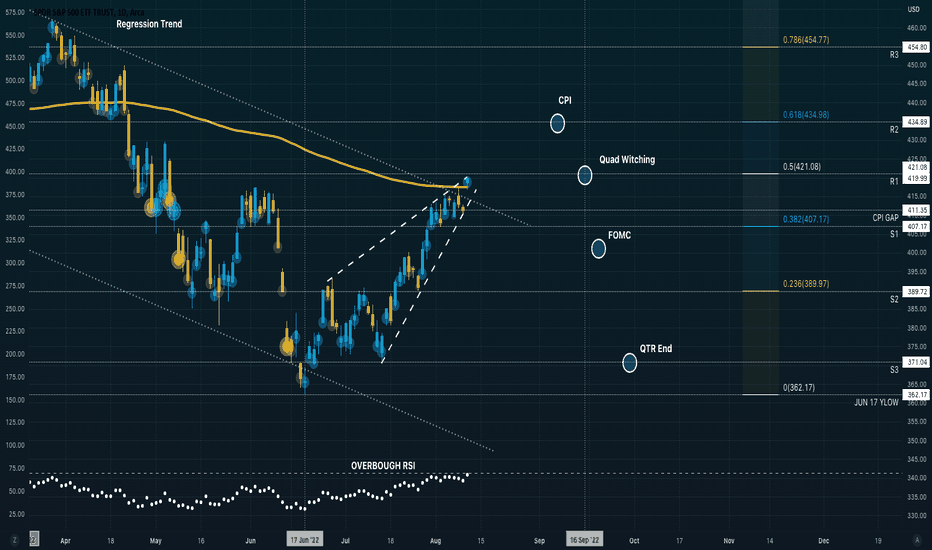Click the Aug label on time axis
Viewport: 932px width, 550px height.
coord(435,540)
